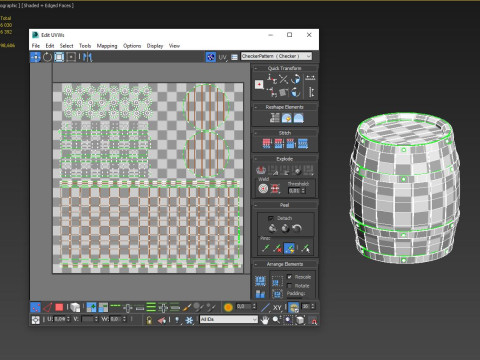Open the Edit menu
This screenshot has width=480, height=360.
point(50,46)
